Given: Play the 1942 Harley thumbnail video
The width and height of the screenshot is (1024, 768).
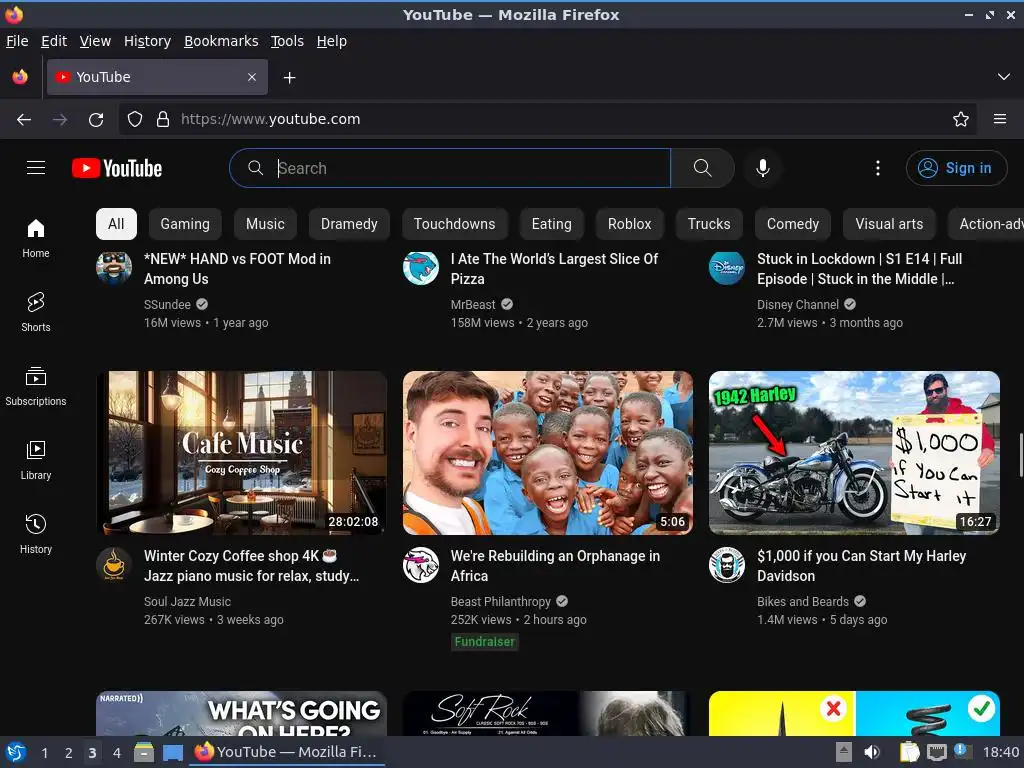Looking at the screenshot, I should 854,453.
